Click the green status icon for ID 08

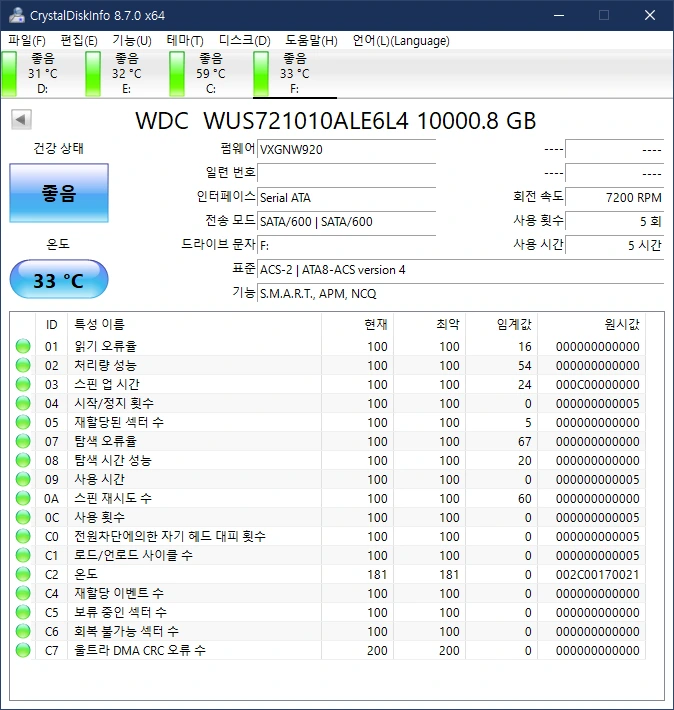(23, 461)
